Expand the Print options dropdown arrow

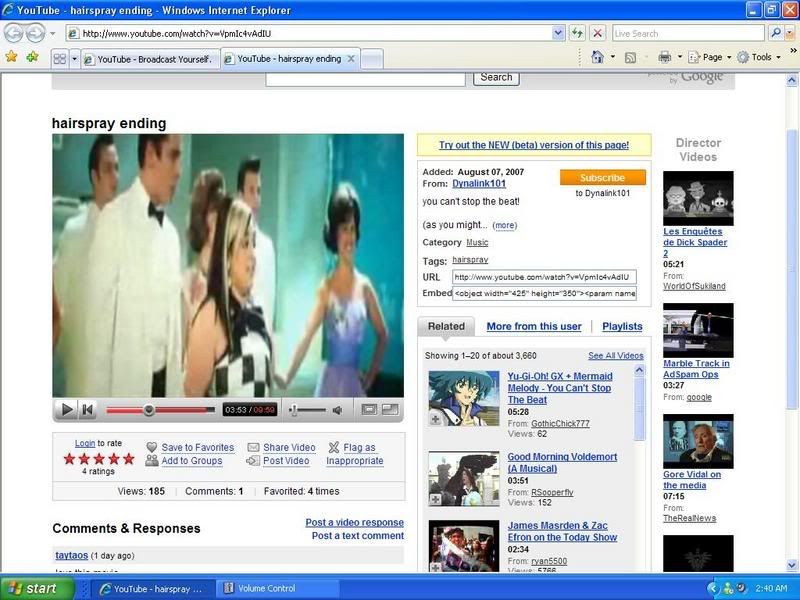pyautogui.click(x=680, y=57)
